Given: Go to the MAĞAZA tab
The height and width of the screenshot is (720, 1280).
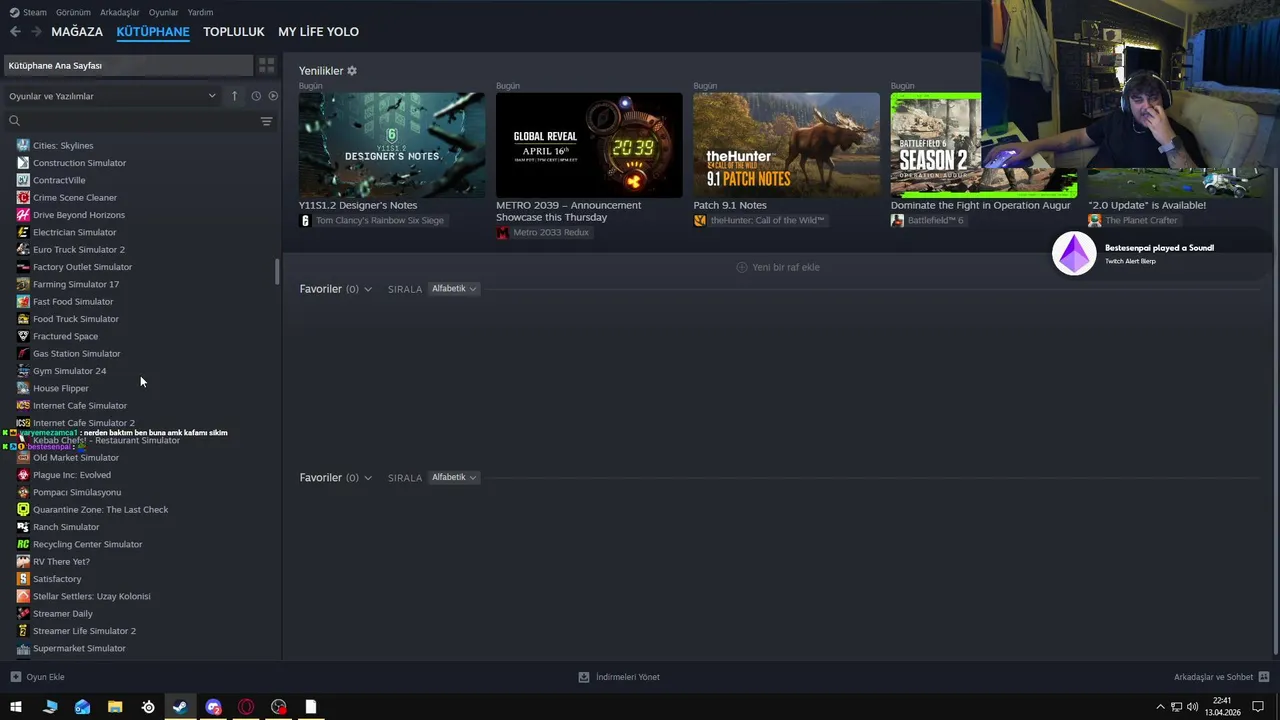Looking at the screenshot, I should [77, 32].
